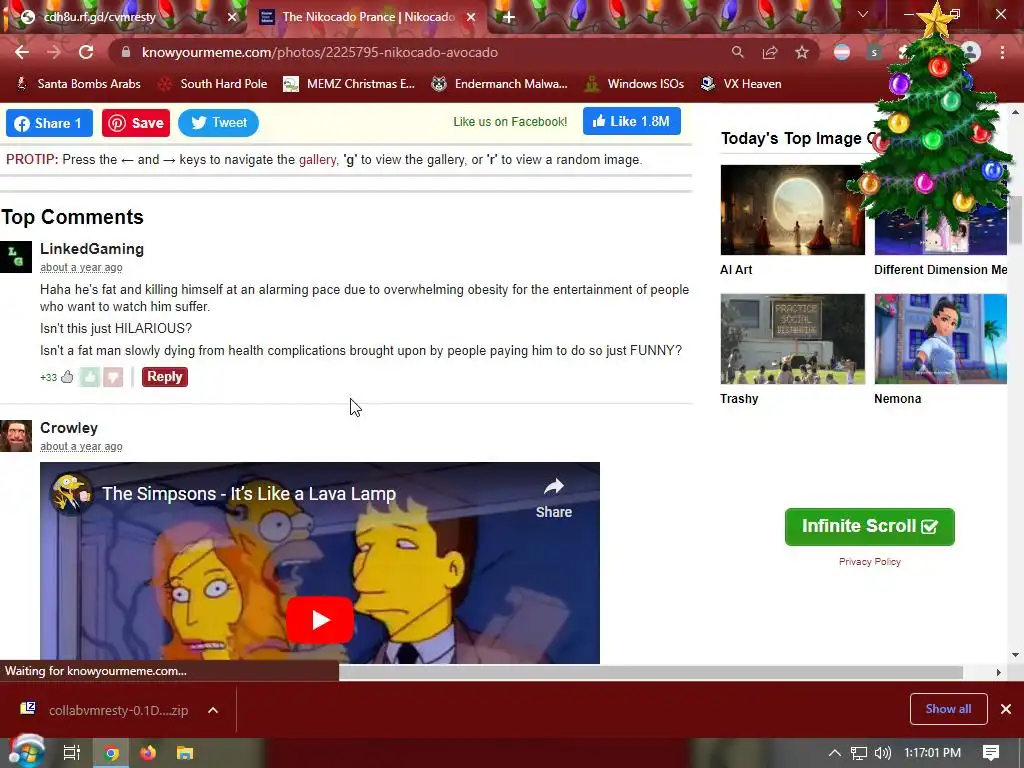Image resolution: width=1024 pixels, height=768 pixels.
Task: Click the Facebook Like 1.8M button
Action: tap(632, 121)
